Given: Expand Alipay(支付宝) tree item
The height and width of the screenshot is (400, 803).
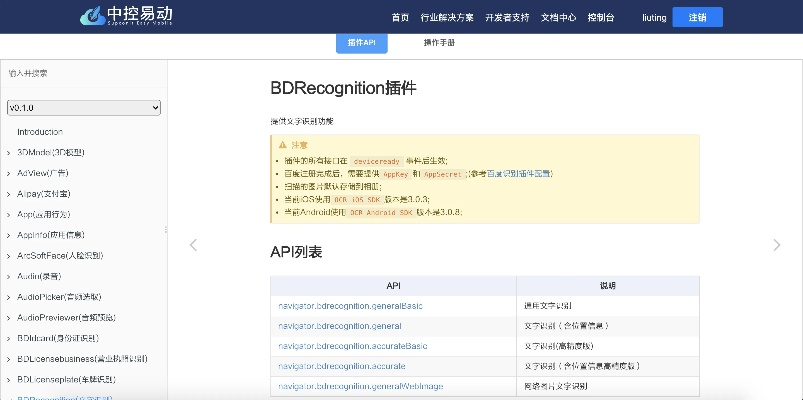Looking at the screenshot, I should tap(8, 194).
